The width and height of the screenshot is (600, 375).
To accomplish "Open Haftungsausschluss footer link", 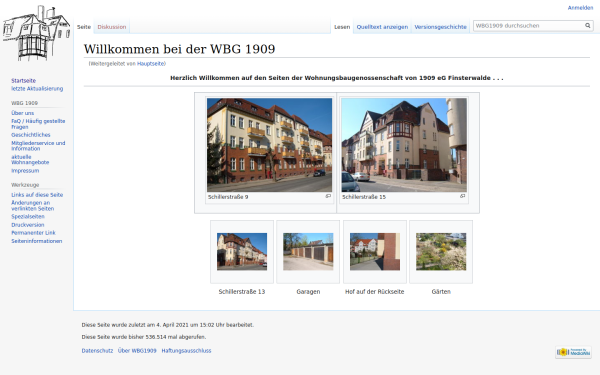I will (186, 351).
